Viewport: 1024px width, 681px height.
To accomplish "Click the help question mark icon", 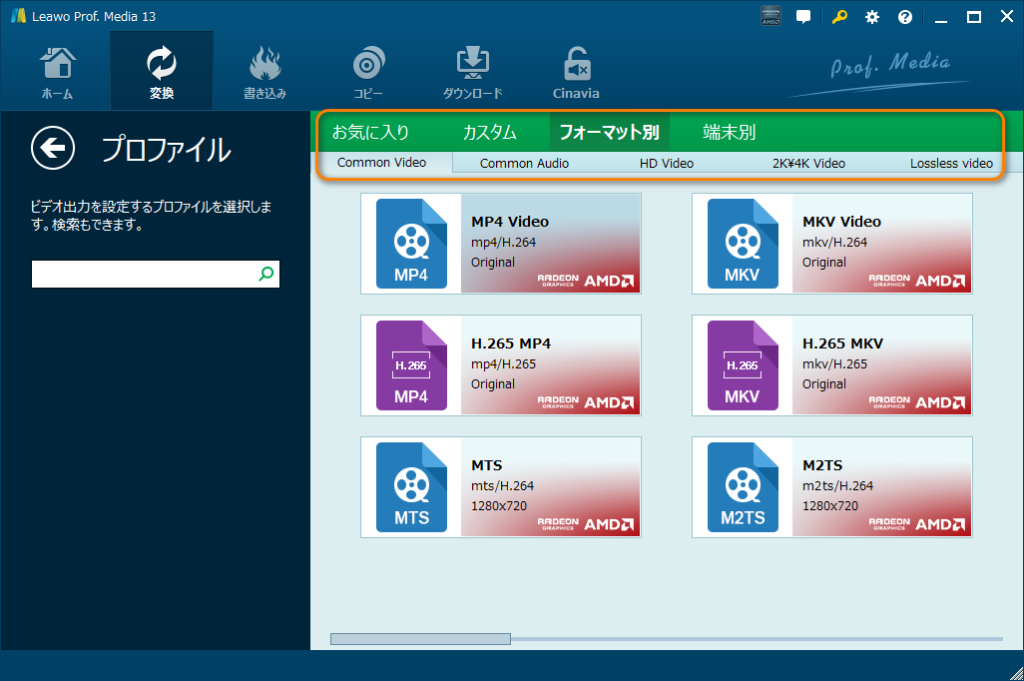I will pyautogui.click(x=904, y=16).
